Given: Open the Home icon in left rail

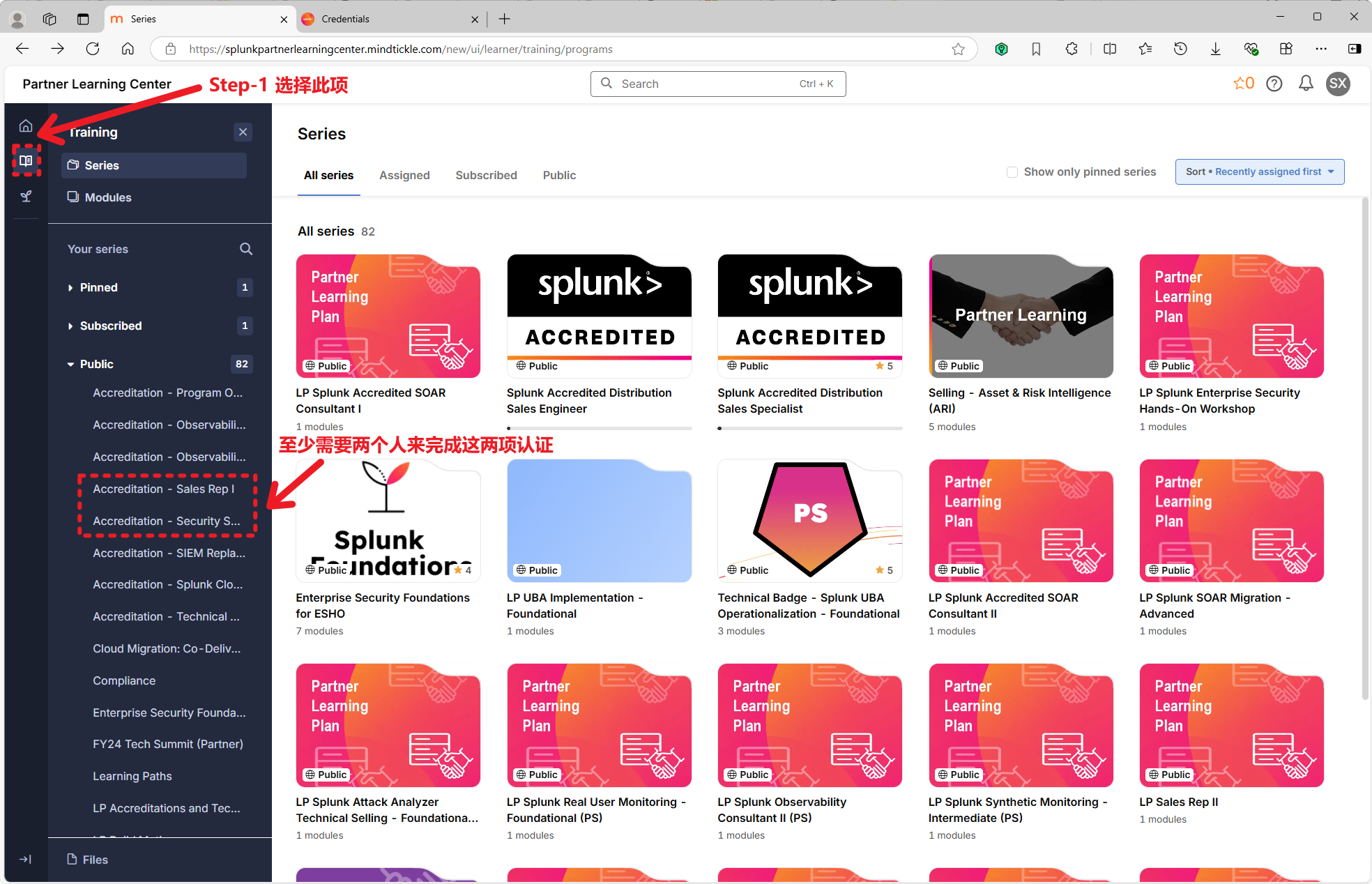Looking at the screenshot, I should coord(26,126).
